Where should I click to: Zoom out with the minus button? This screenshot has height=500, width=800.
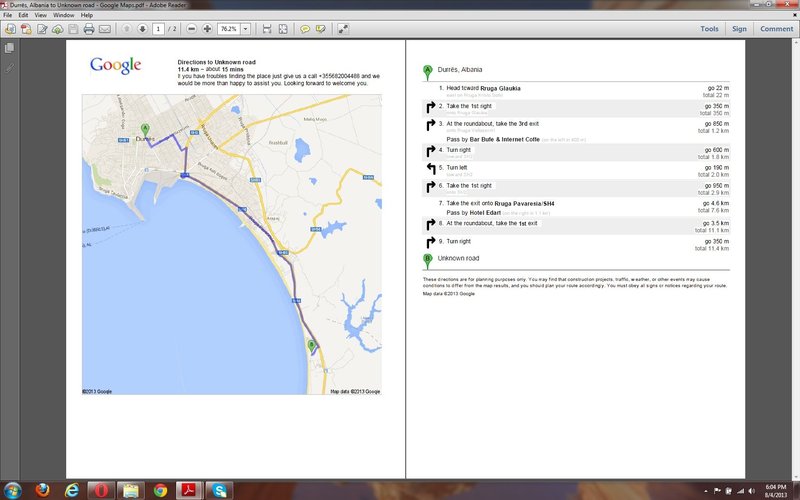191,29
